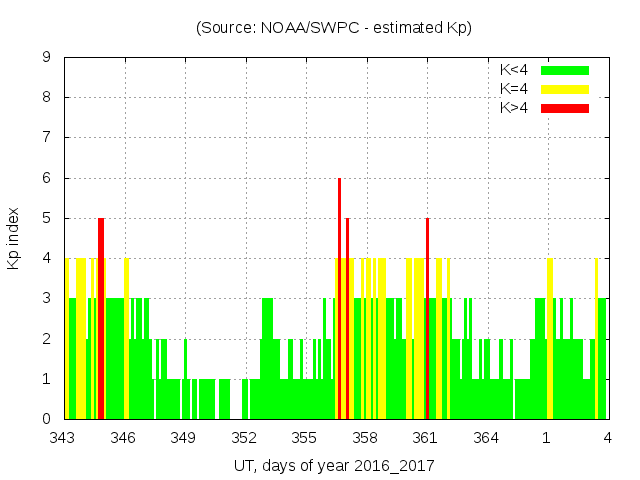Click the 'UT, days of year 2016_2017' axis label
Screen dimensions: 640x480
[334, 466]
